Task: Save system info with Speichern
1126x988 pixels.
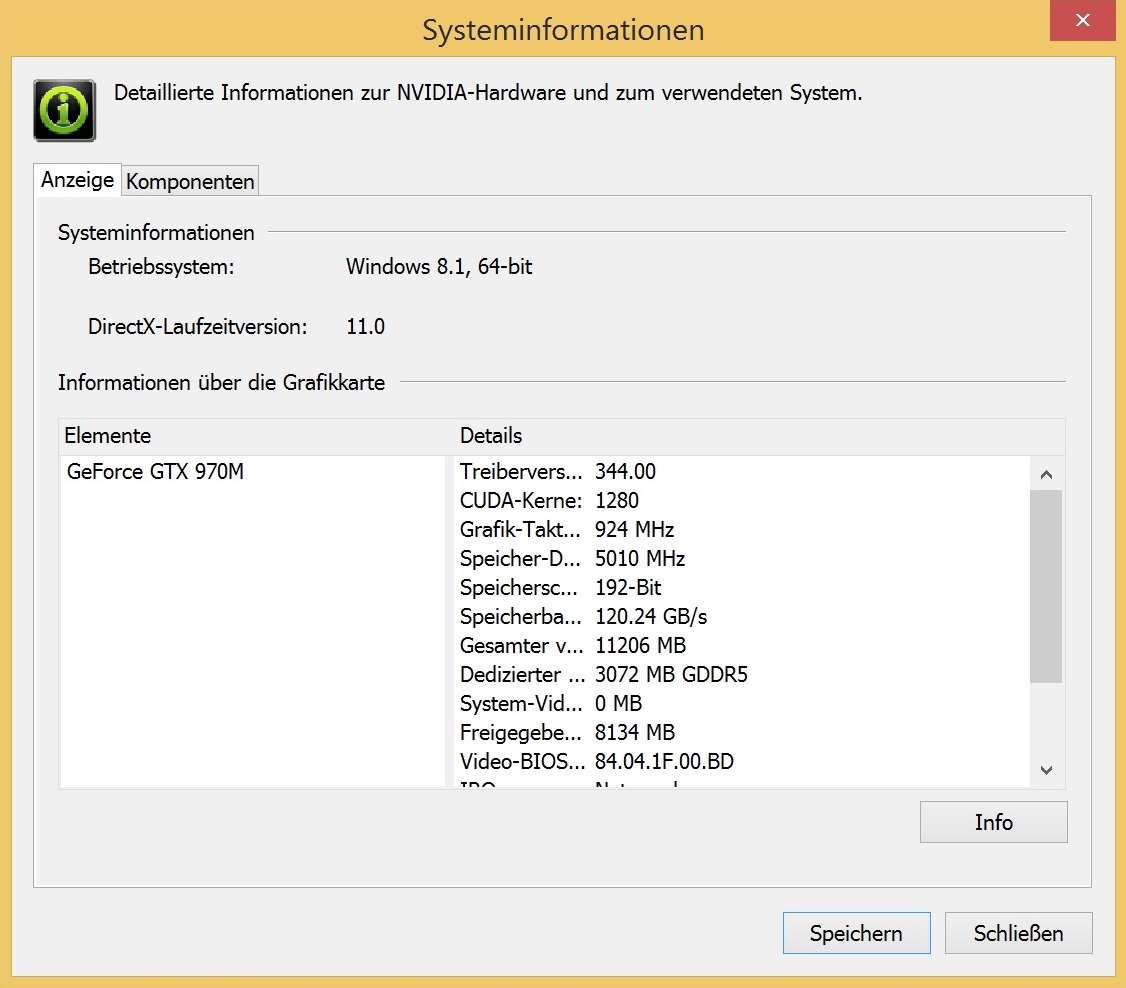Action: (857, 933)
